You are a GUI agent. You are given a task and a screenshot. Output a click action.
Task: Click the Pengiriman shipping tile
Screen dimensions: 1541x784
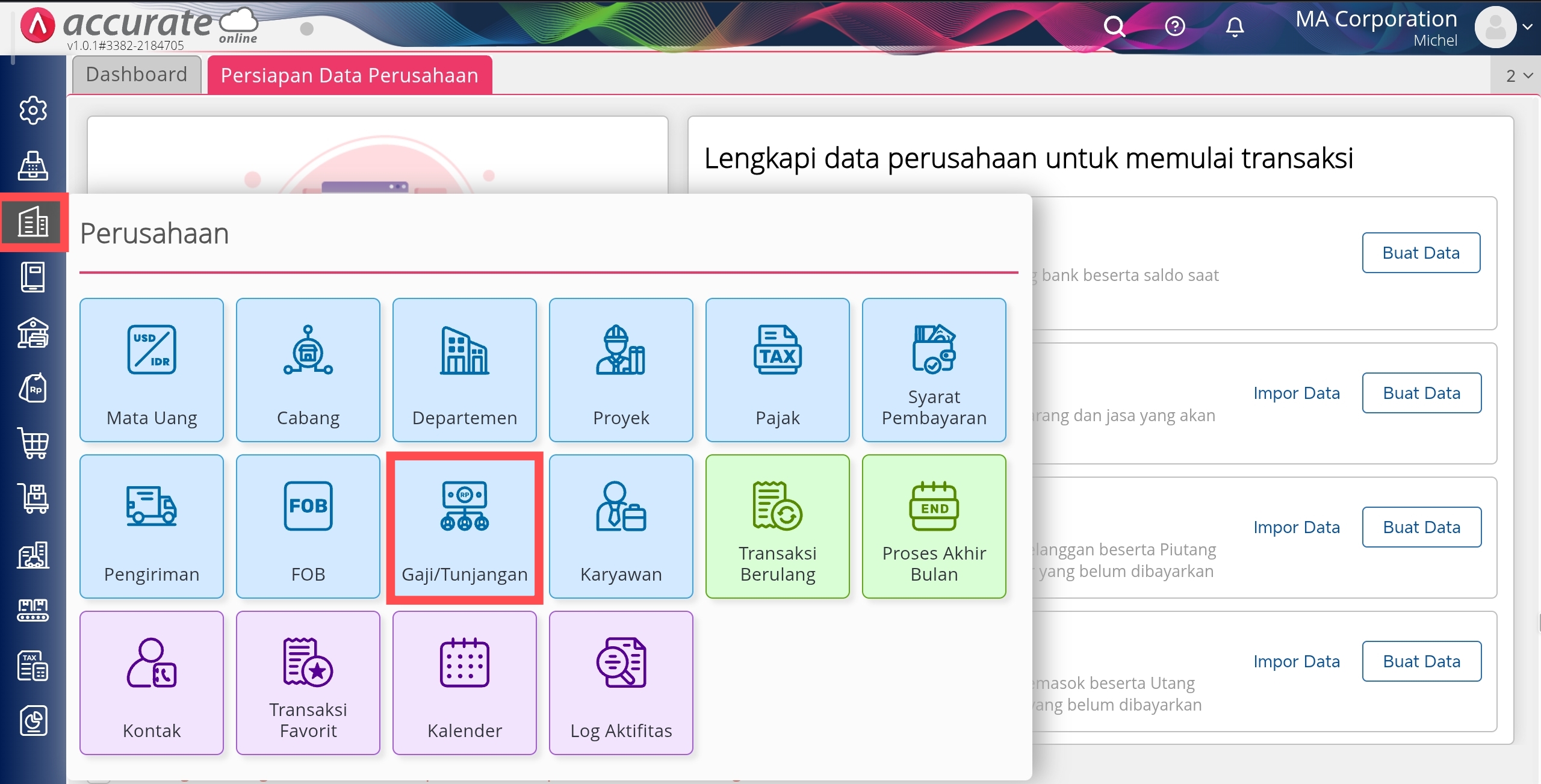[152, 526]
